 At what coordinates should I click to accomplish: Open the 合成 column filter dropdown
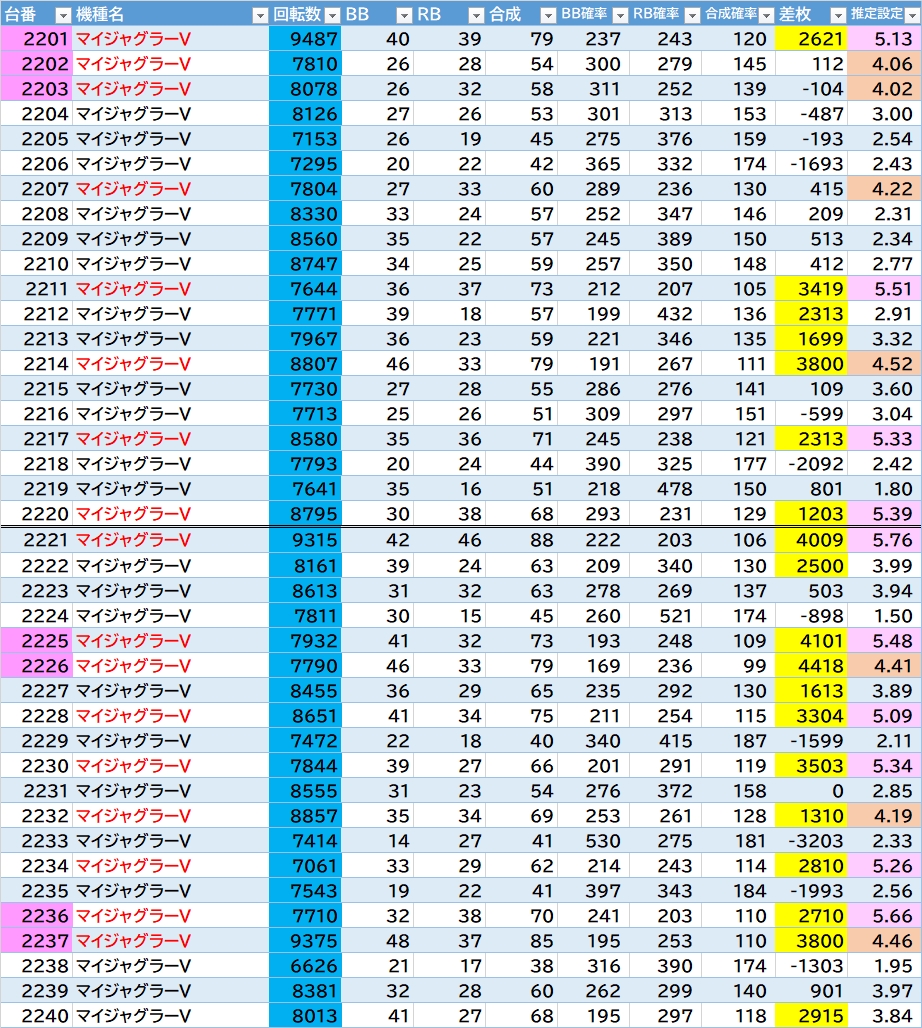pos(547,15)
